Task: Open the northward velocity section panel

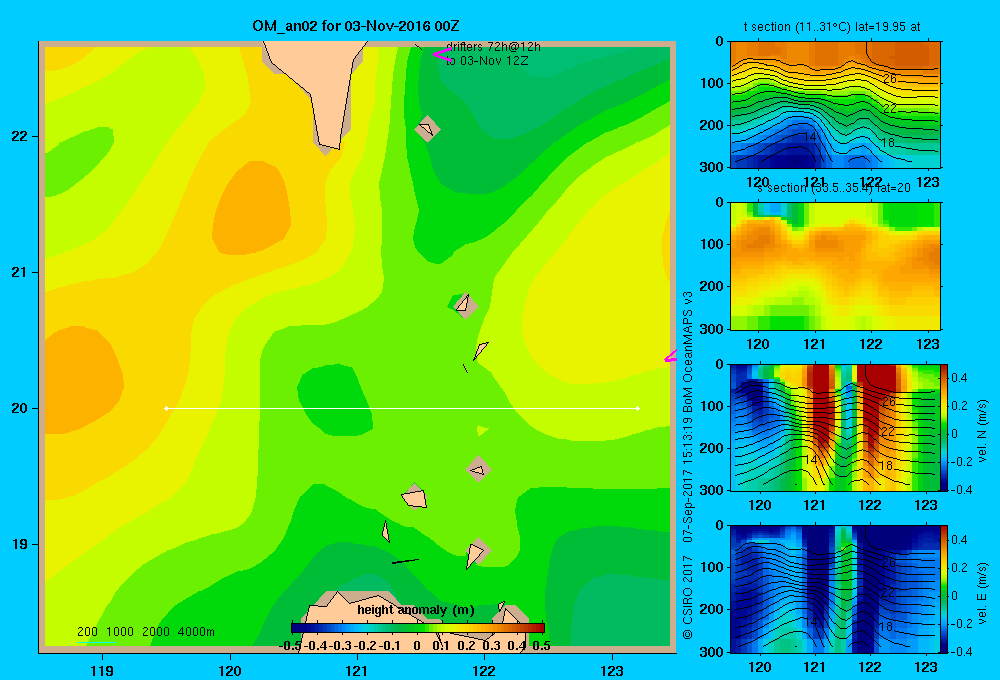Action: tap(835, 427)
